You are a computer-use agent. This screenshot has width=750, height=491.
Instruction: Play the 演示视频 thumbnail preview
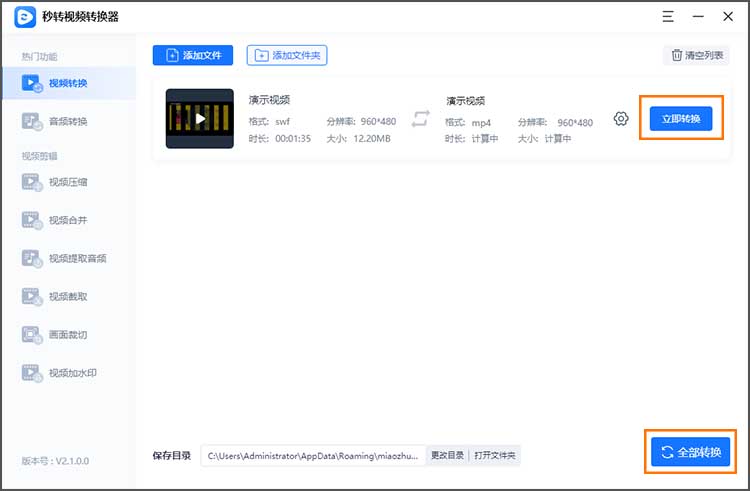(200, 119)
